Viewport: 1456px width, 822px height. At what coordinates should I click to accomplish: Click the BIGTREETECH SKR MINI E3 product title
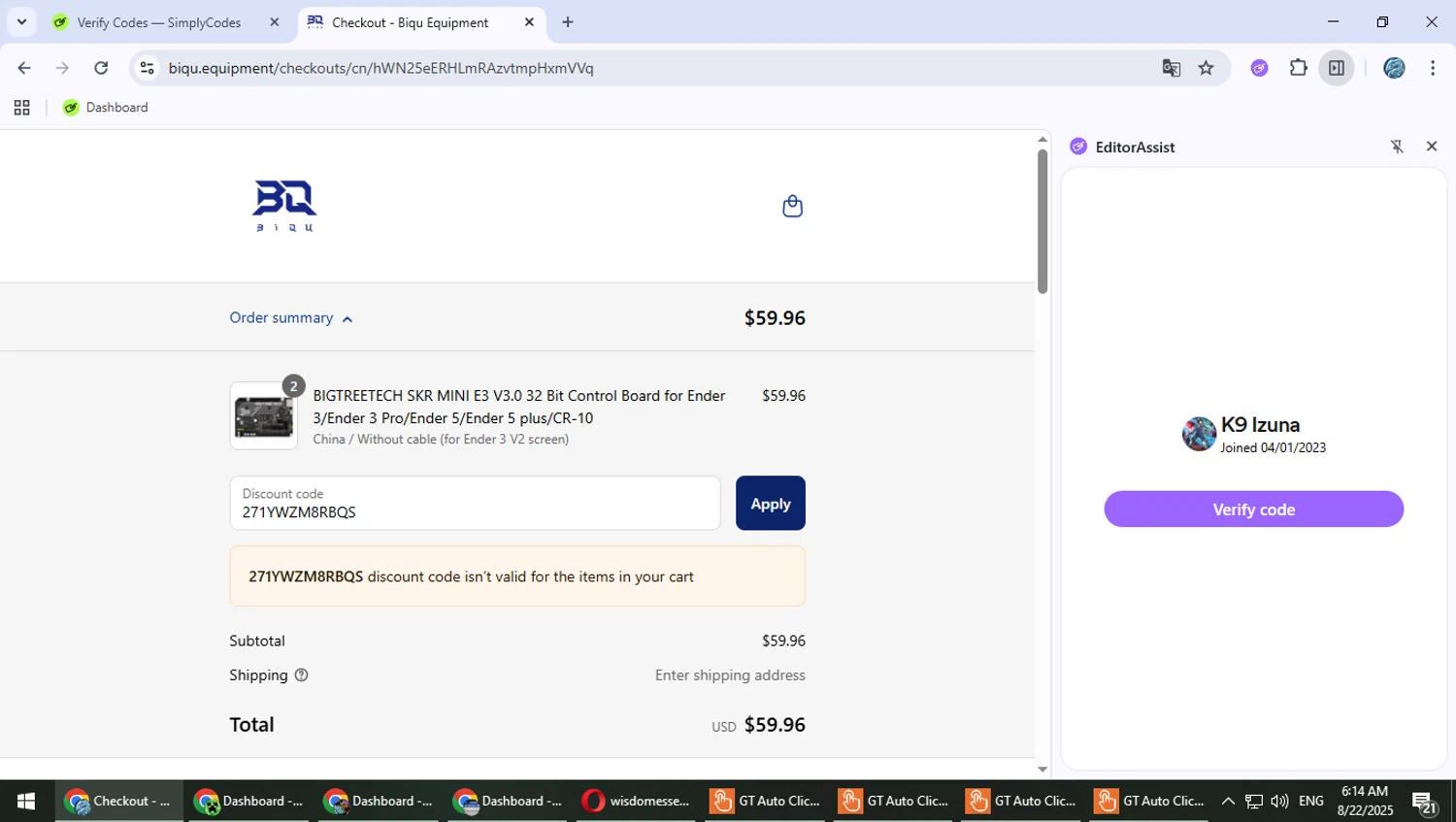tap(519, 407)
